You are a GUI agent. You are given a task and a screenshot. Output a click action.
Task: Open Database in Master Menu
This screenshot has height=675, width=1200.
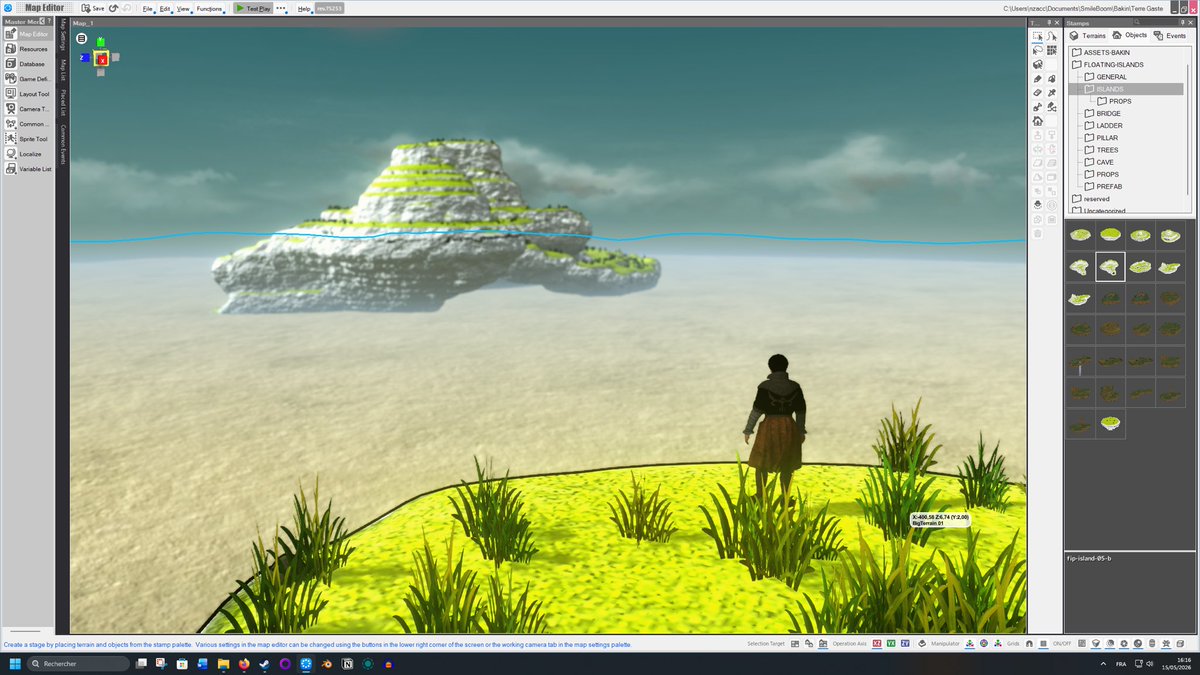pyautogui.click(x=27, y=63)
